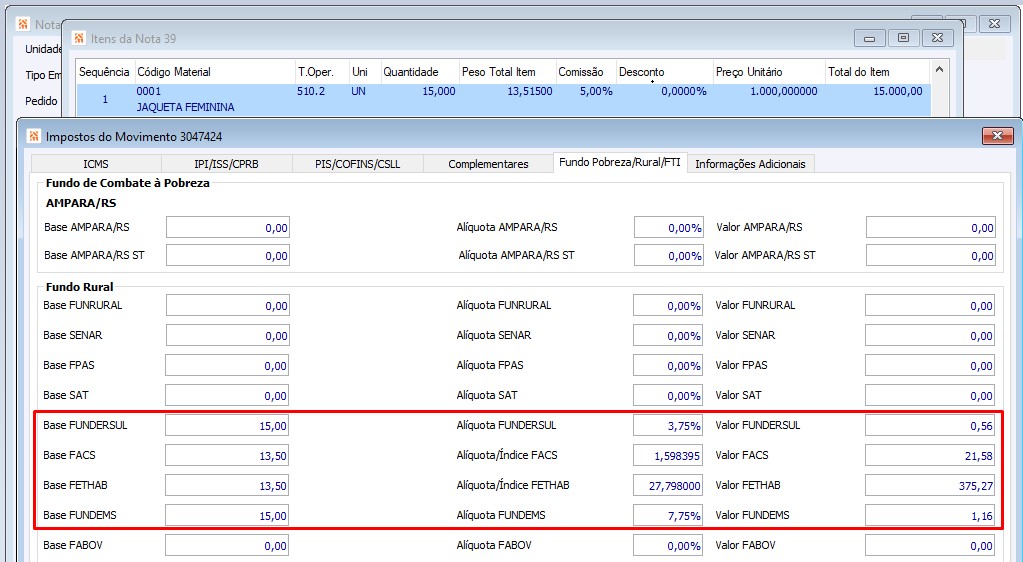Screen dimensions: 1023x562
Task: Go to the Complementares tab
Action: tap(488, 164)
